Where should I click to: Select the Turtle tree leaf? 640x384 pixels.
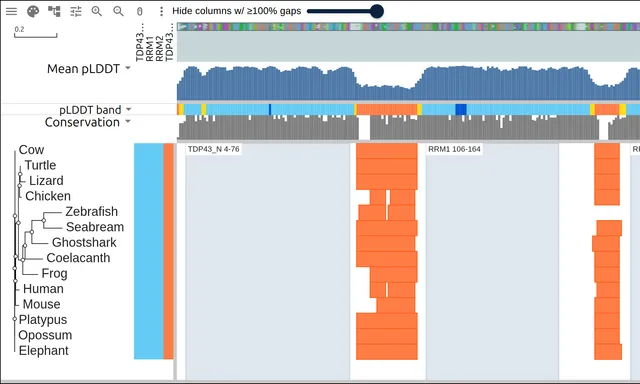(x=40, y=165)
